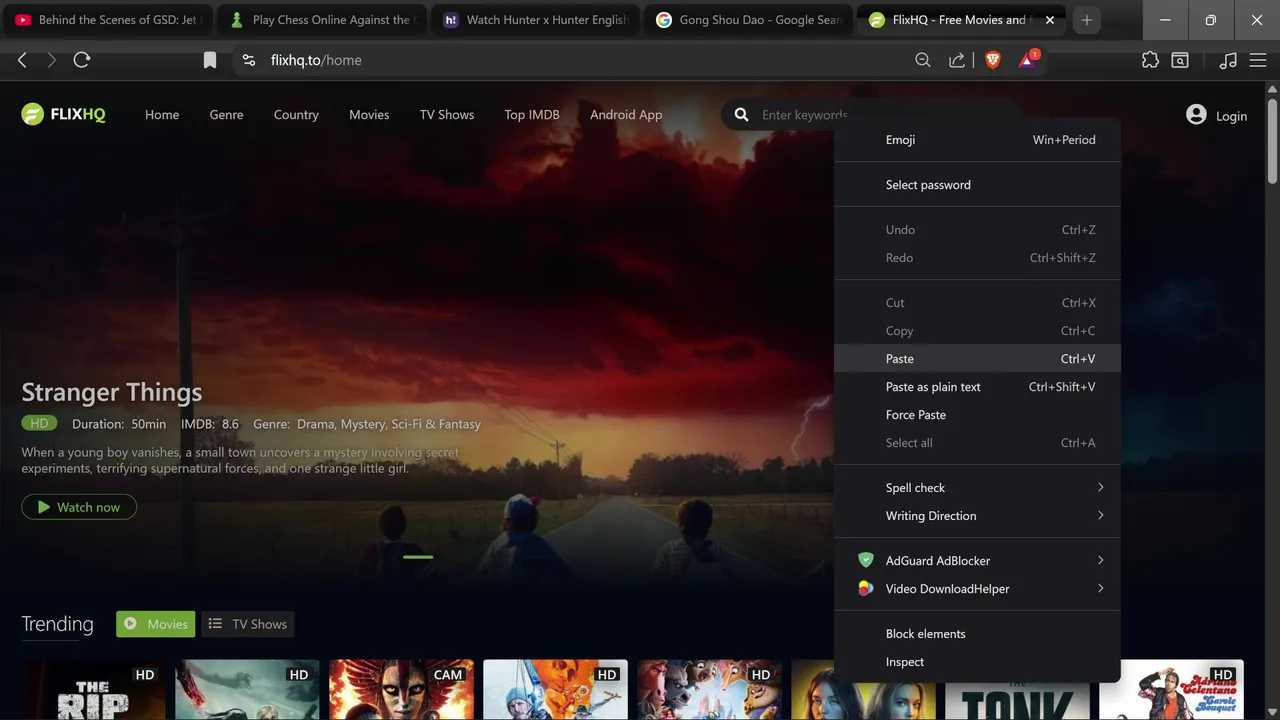This screenshot has width=1280, height=720.
Task: Click the search magnifier icon on FlixHQ
Action: click(x=741, y=115)
